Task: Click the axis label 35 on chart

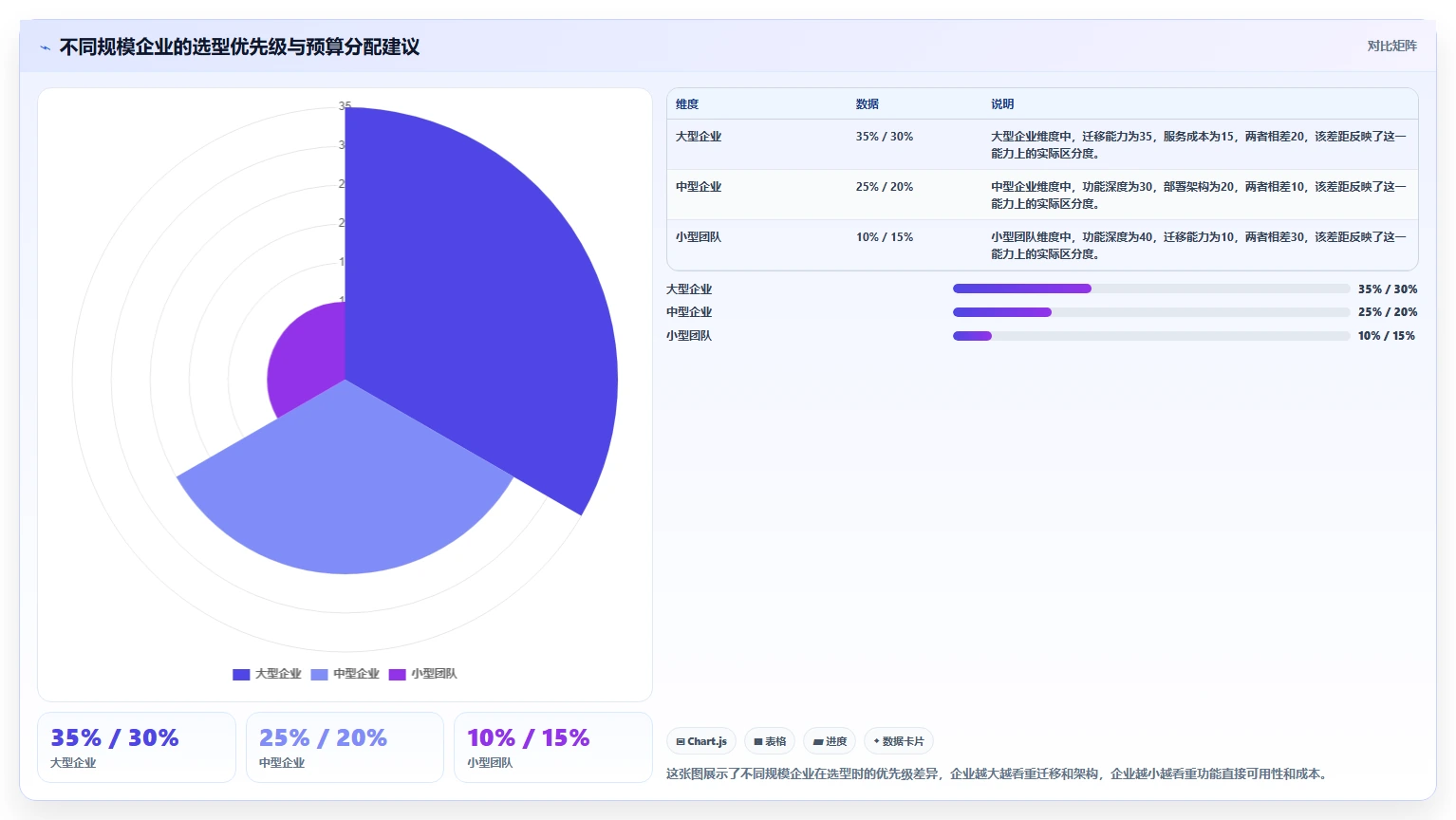Action: 345,106
